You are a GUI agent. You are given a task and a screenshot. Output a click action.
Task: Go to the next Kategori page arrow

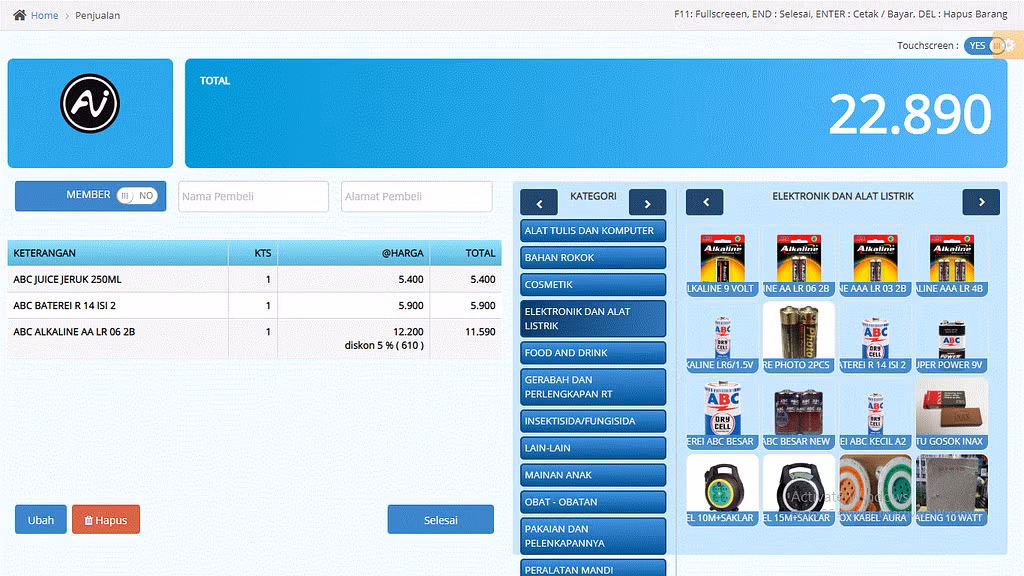(x=647, y=203)
